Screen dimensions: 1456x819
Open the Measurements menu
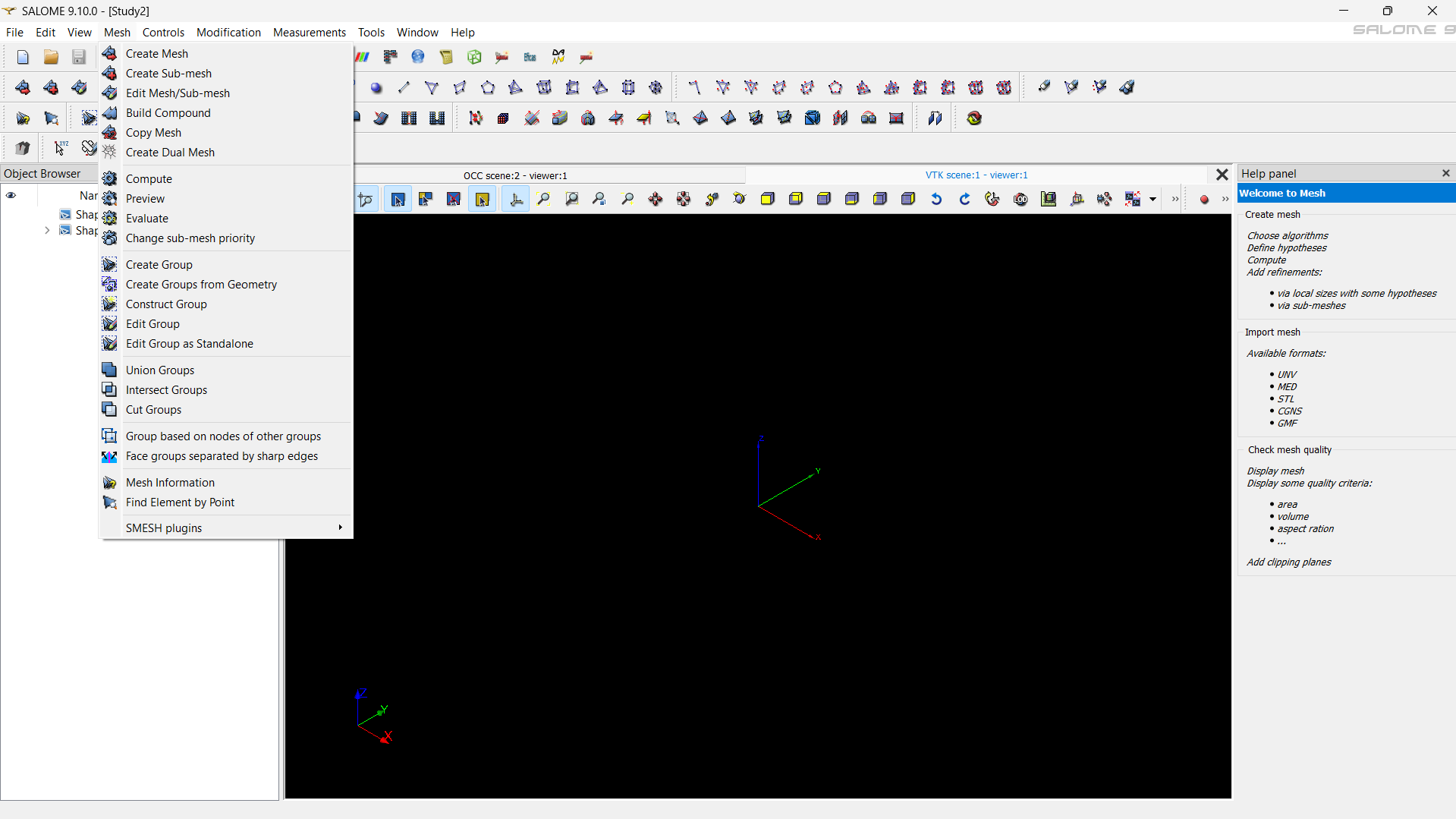310,32
